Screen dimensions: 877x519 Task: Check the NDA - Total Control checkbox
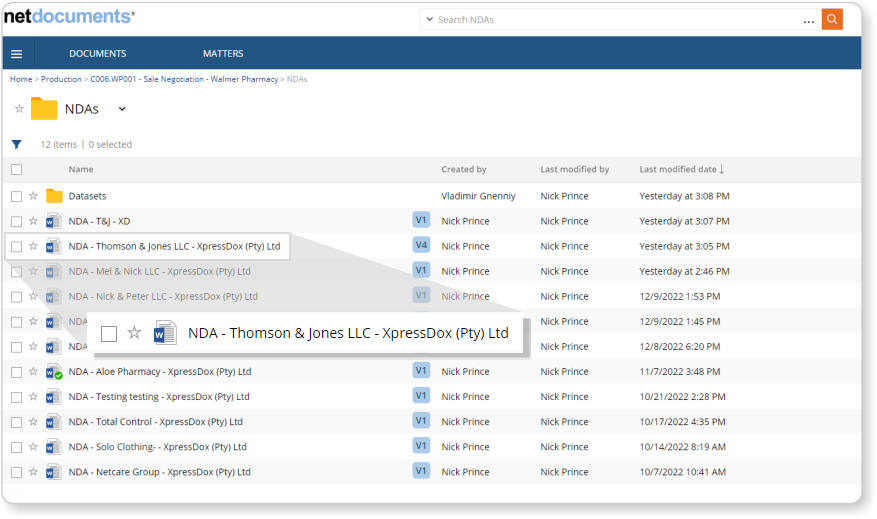[x=17, y=423]
